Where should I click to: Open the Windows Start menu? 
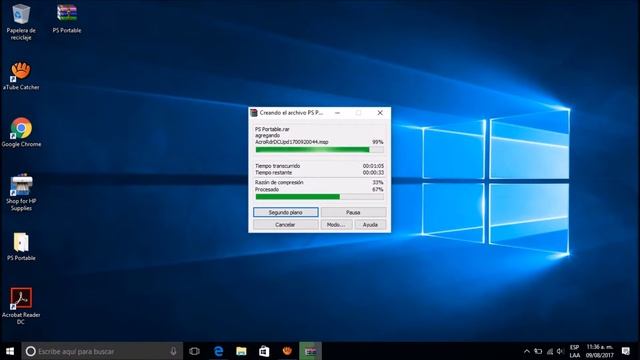tap(10, 351)
